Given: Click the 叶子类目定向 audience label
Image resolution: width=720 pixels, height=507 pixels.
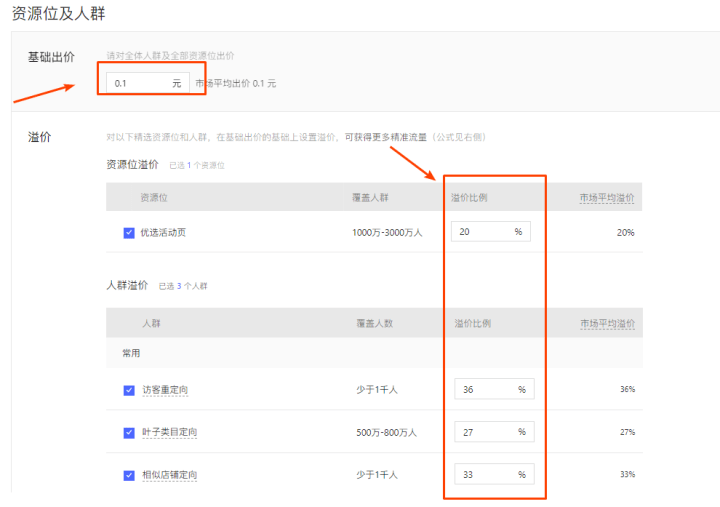Looking at the screenshot, I should point(169,432).
